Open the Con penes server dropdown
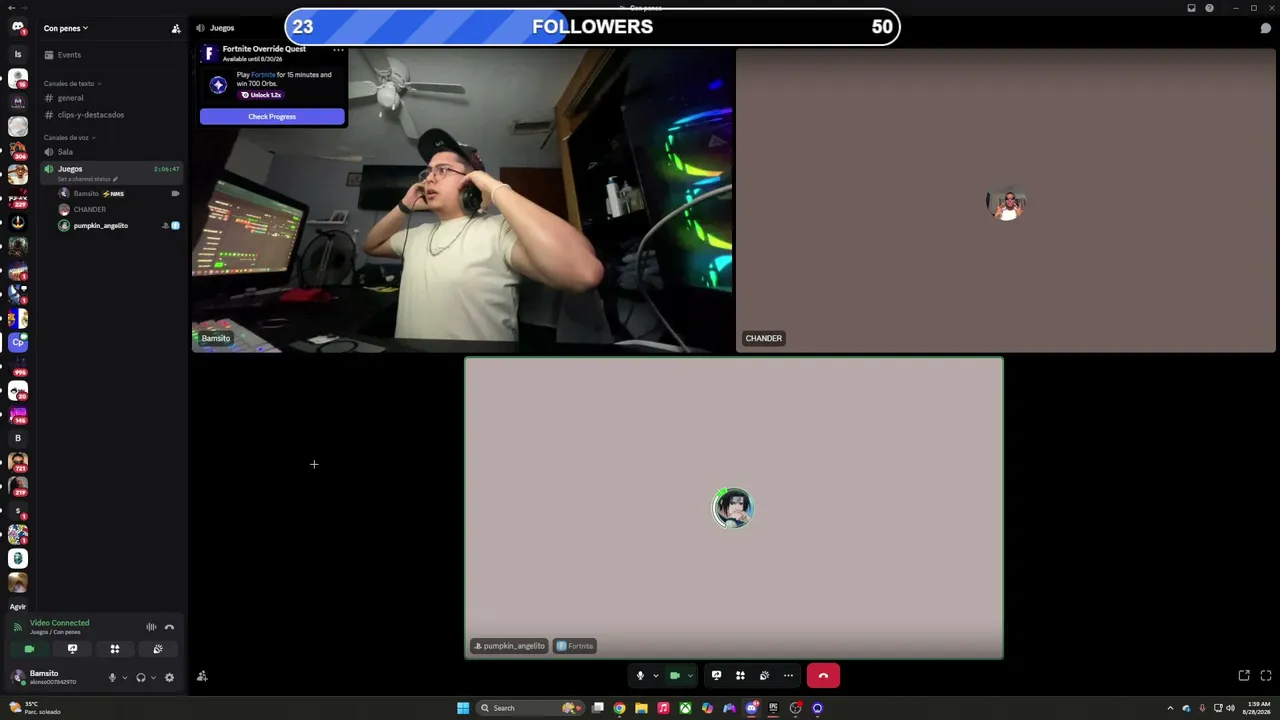This screenshot has width=1280, height=720. pyautogui.click(x=65, y=29)
